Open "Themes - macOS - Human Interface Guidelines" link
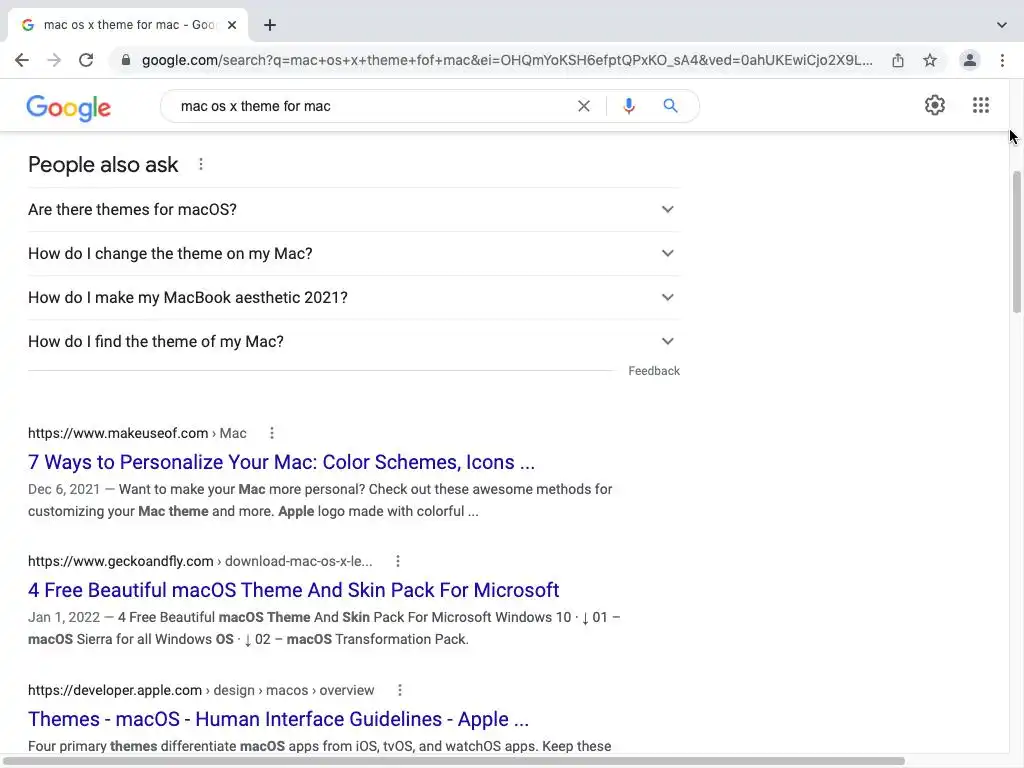1024x768 pixels. click(x=278, y=719)
